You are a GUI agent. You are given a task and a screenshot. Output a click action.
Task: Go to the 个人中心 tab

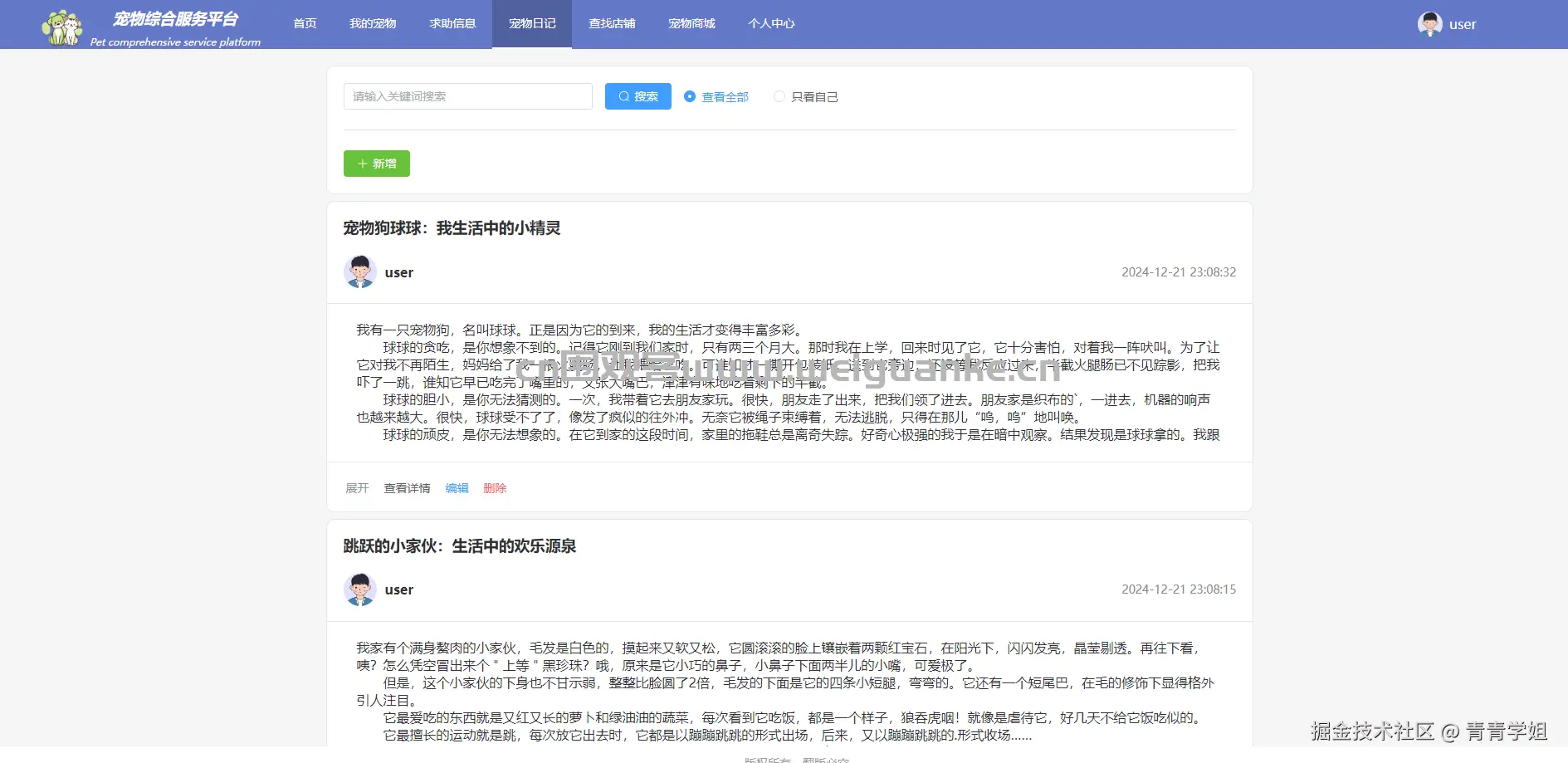(x=771, y=24)
